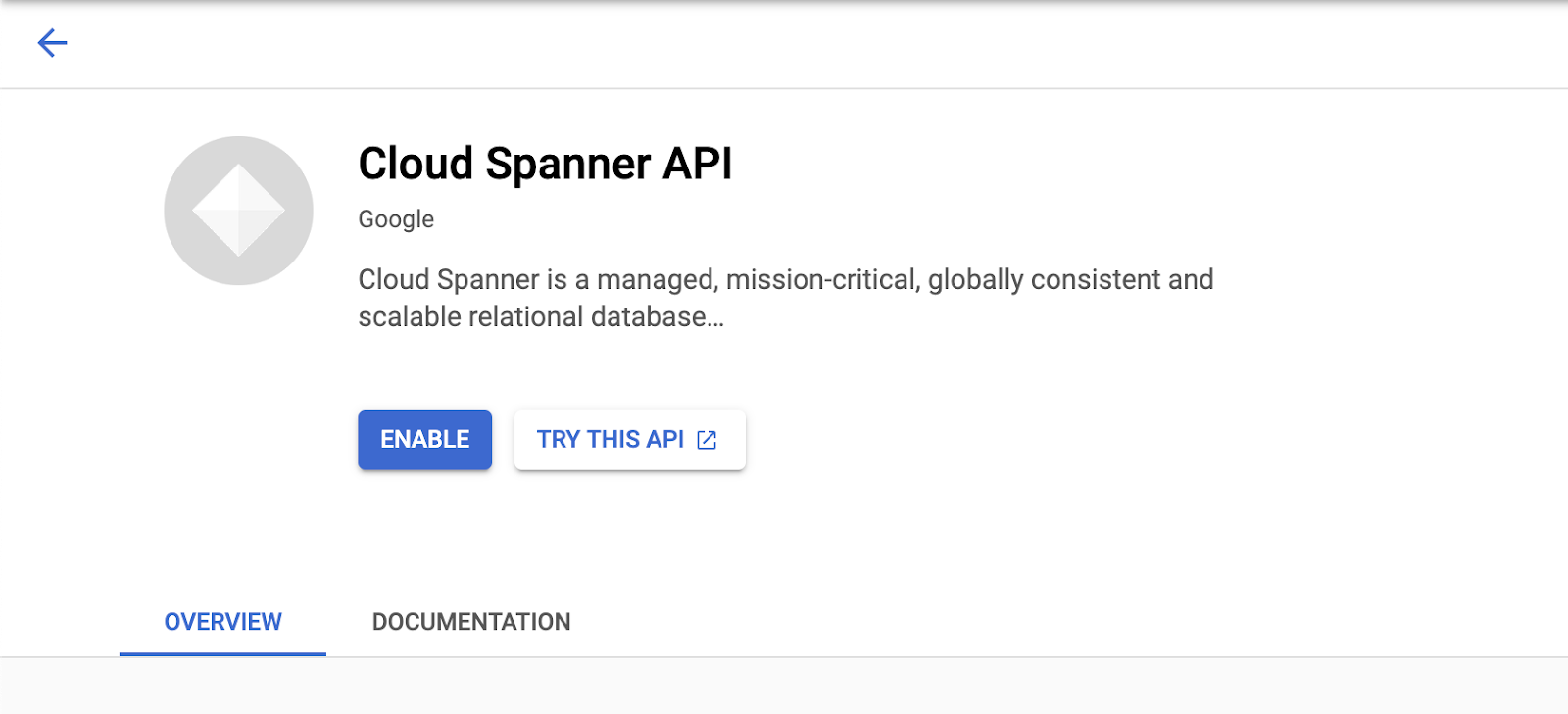Go back using the left arrow
Viewport: 1568px width, 714px height.
tap(52, 43)
